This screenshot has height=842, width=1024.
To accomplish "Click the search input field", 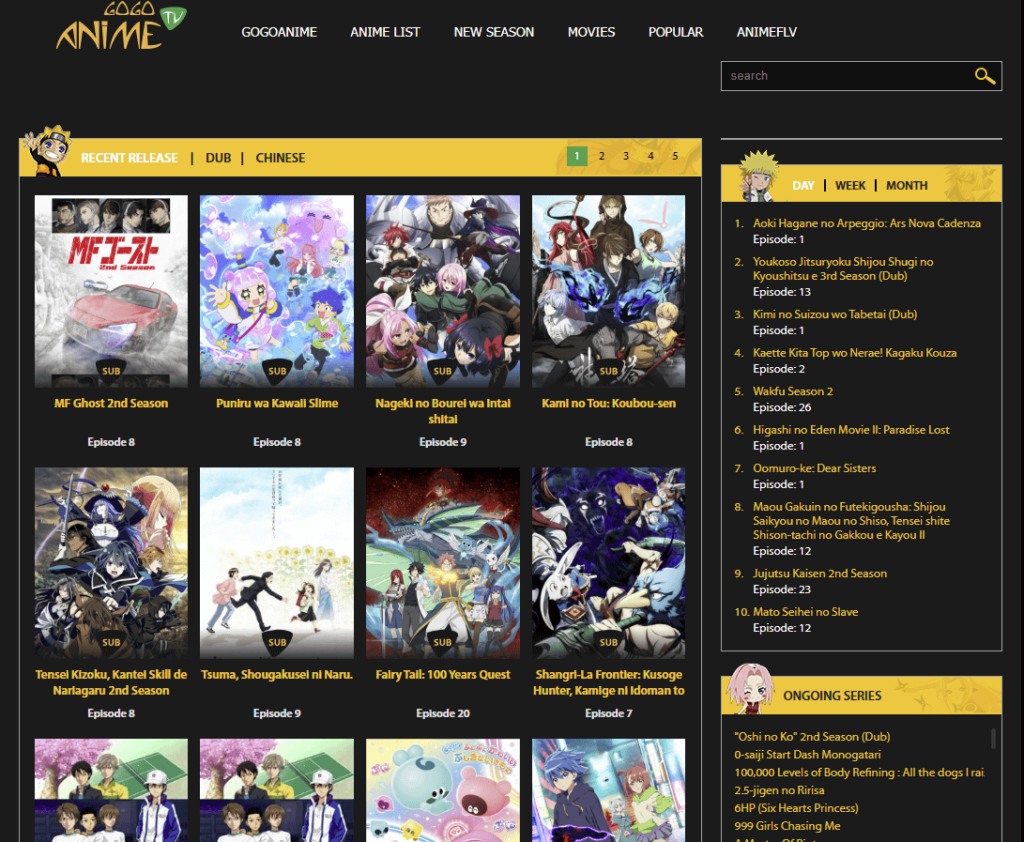I will coord(850,75).
